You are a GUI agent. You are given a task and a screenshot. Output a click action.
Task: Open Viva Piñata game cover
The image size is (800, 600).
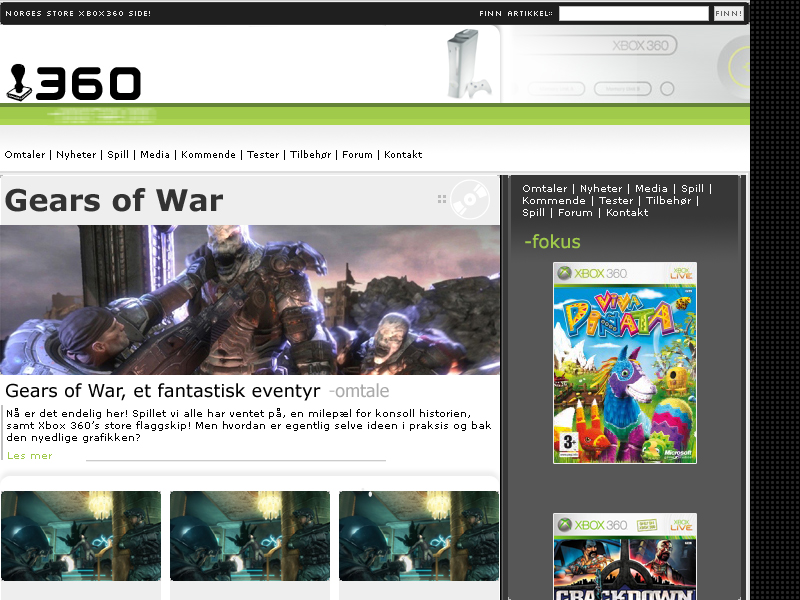[625, 363]
